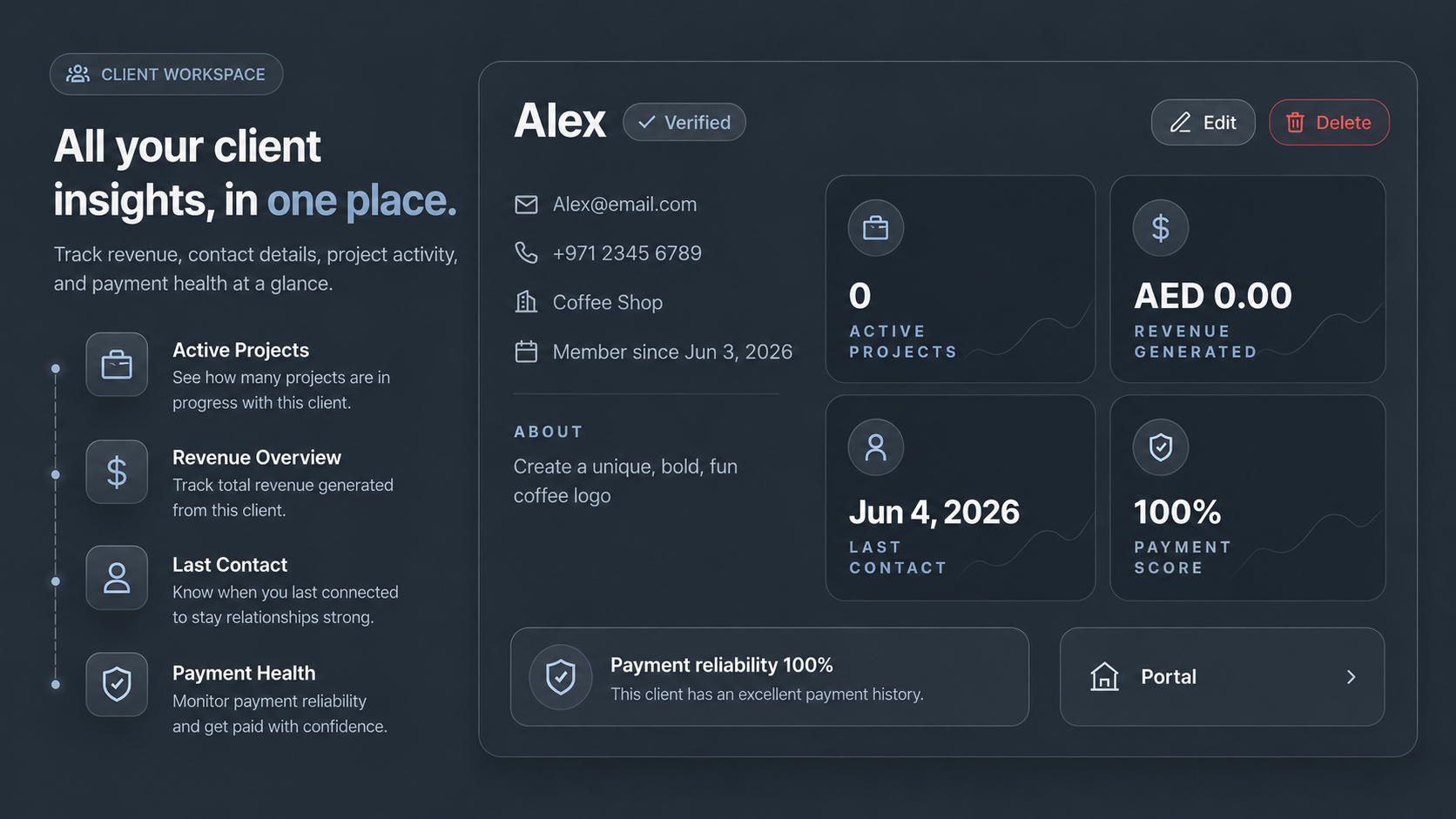Click the envelope icon beside Alex@email.com
1456x819 pixels.
tap(526, 205)
